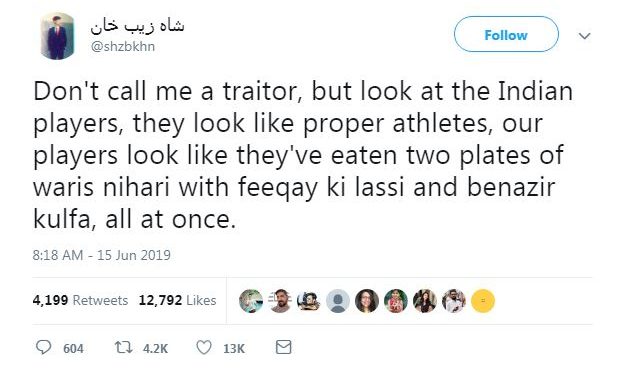Click the bearded man liker avatar
Image resolution: width=630 pixels, height=375 pixels.
(280, 301)
